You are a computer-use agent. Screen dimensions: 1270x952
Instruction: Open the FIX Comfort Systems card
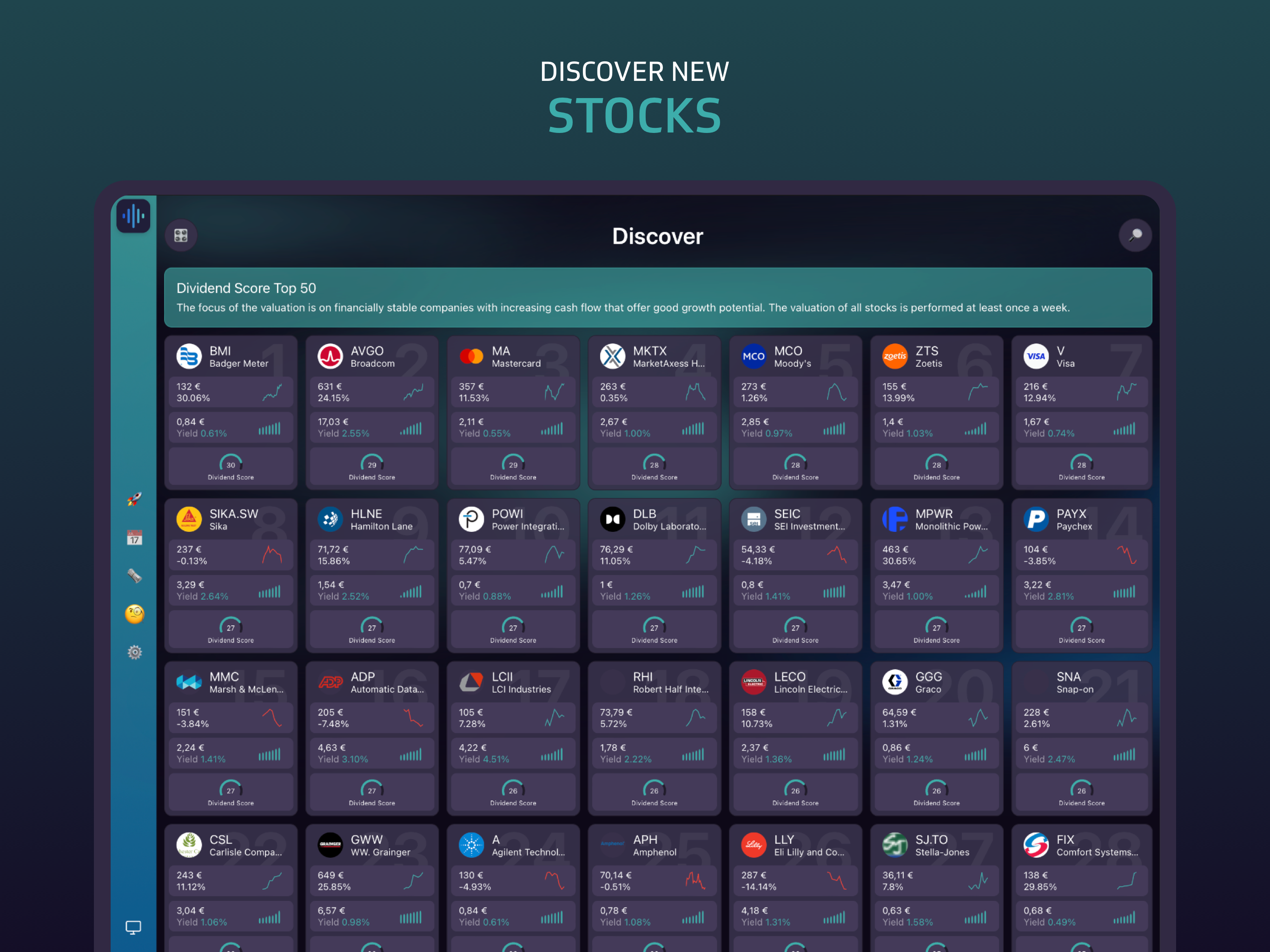tap(1081, 884)
